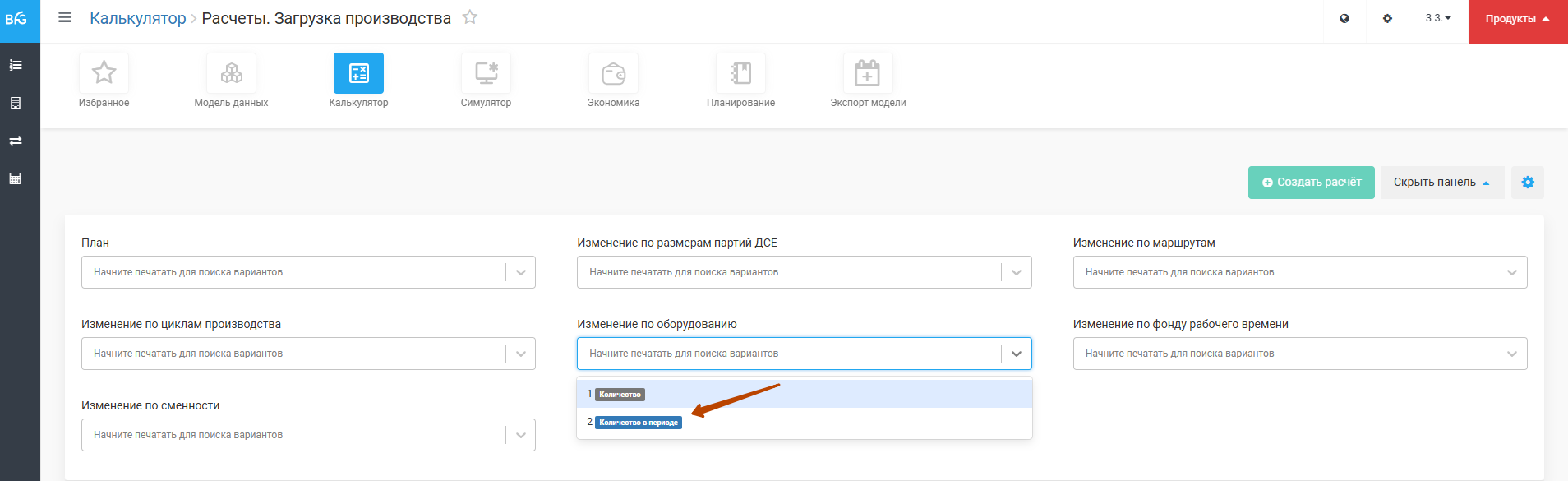Open Экономика section
The height and width of the screenshot is (481, 1568).
pos(613,81)
